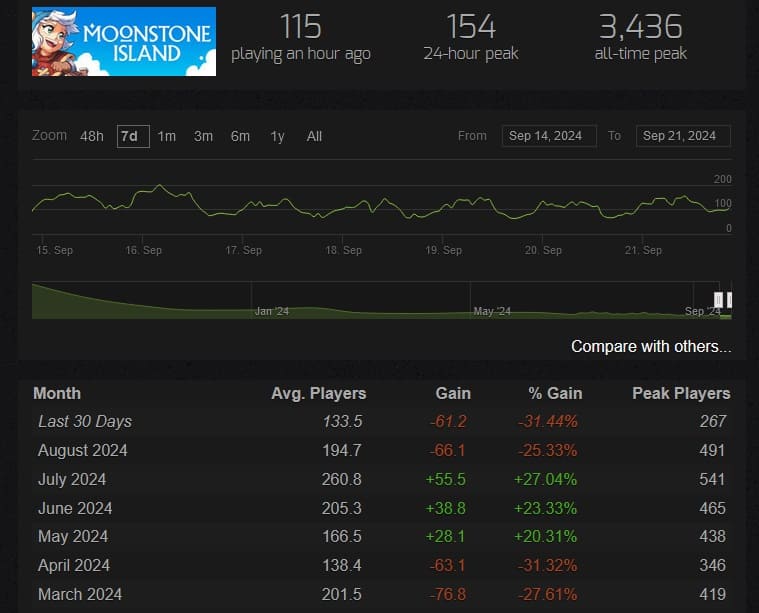Open the Compare with others link
759x613 pixels.
point(650,346)
